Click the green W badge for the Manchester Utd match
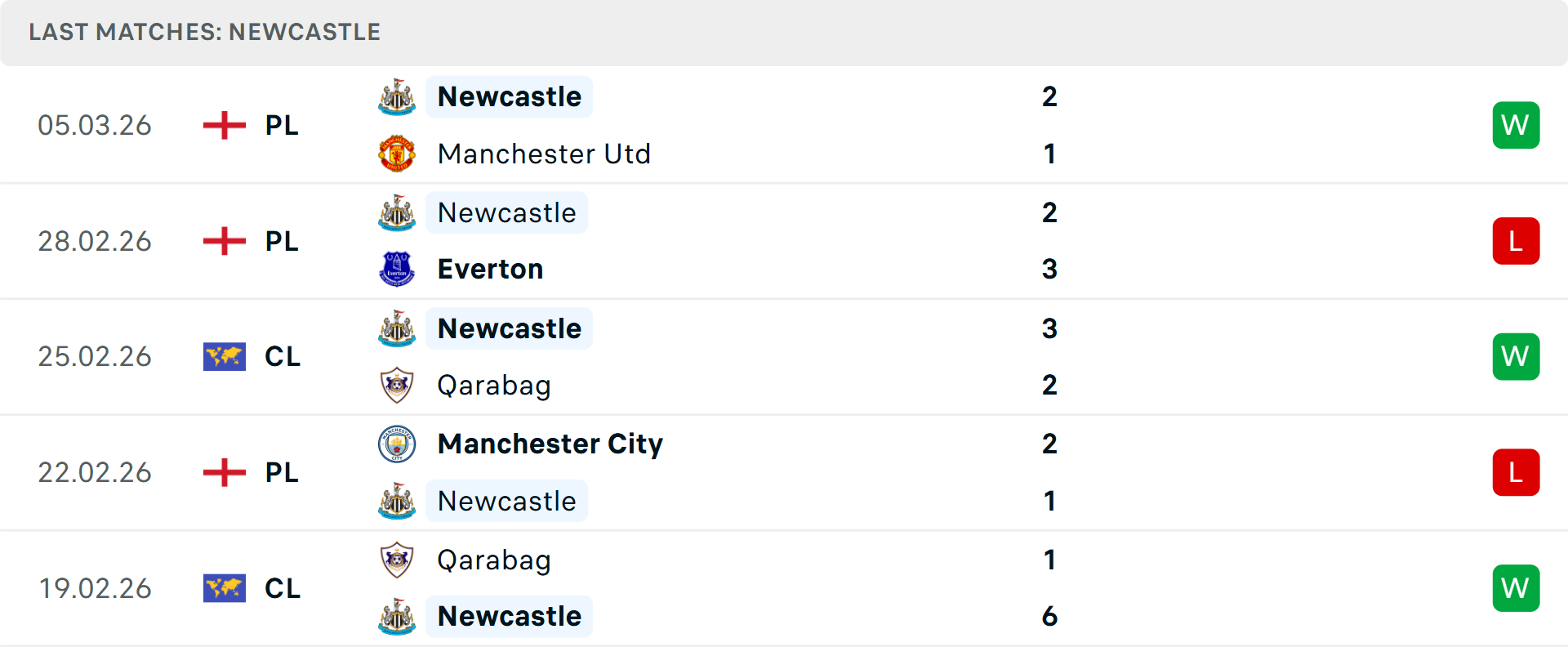This screenshot has height=647, width=1568. point(1516,125)
